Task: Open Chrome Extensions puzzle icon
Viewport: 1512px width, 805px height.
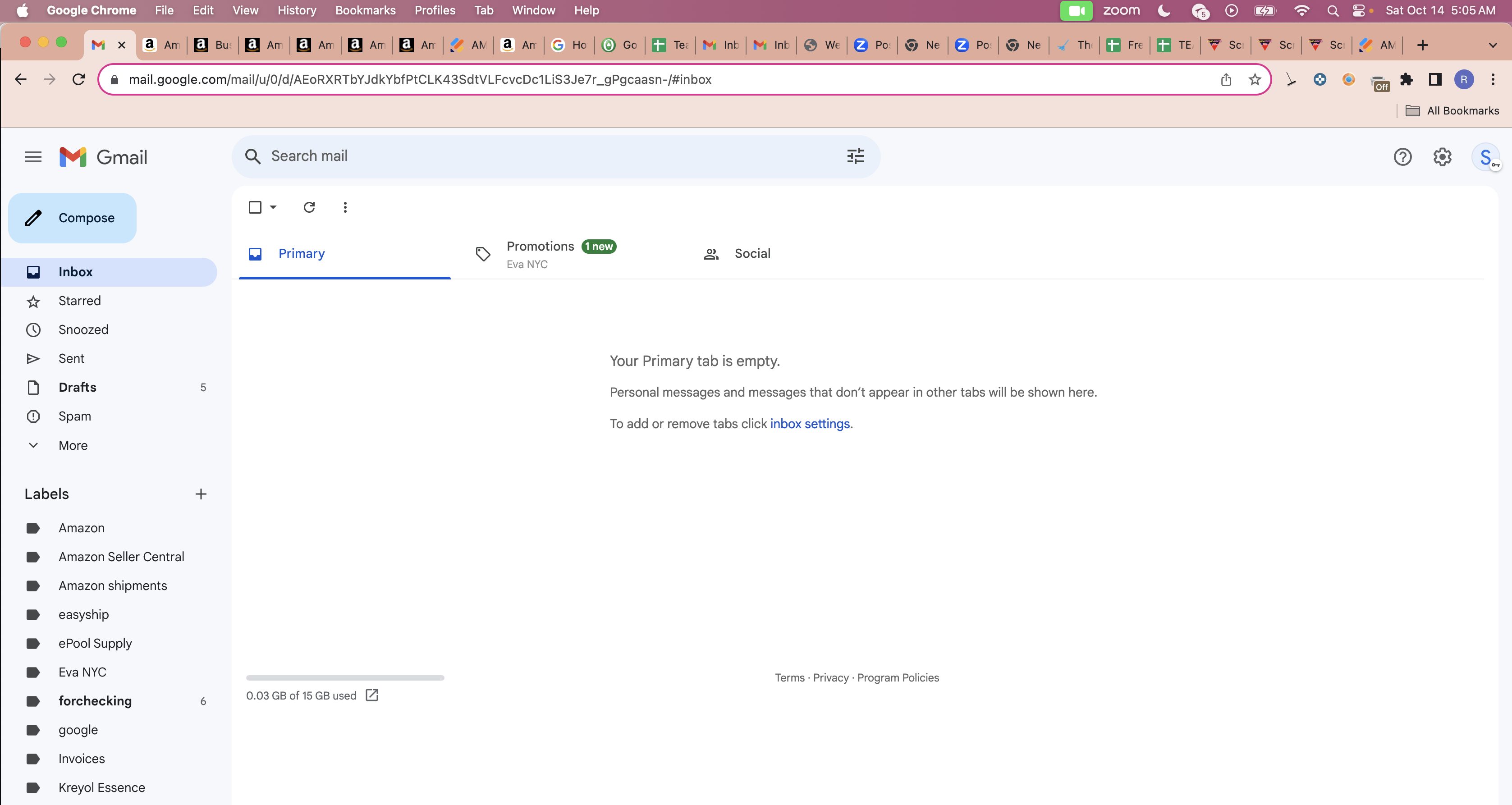Action: 1407,79
